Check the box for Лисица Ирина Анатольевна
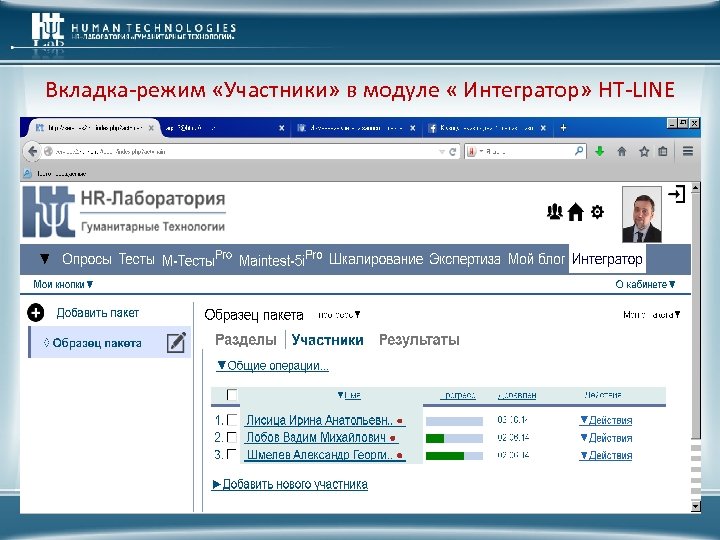Screen dimensions: 720x540 (x=232, y=420)
